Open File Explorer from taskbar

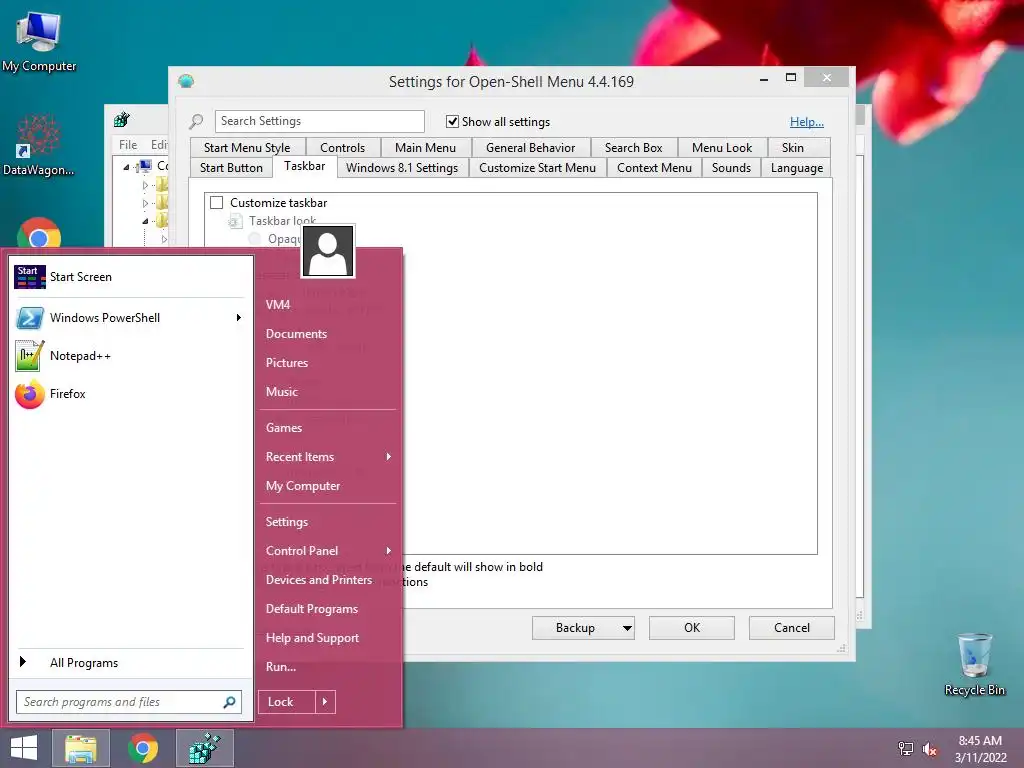click(x=81, y=748)
